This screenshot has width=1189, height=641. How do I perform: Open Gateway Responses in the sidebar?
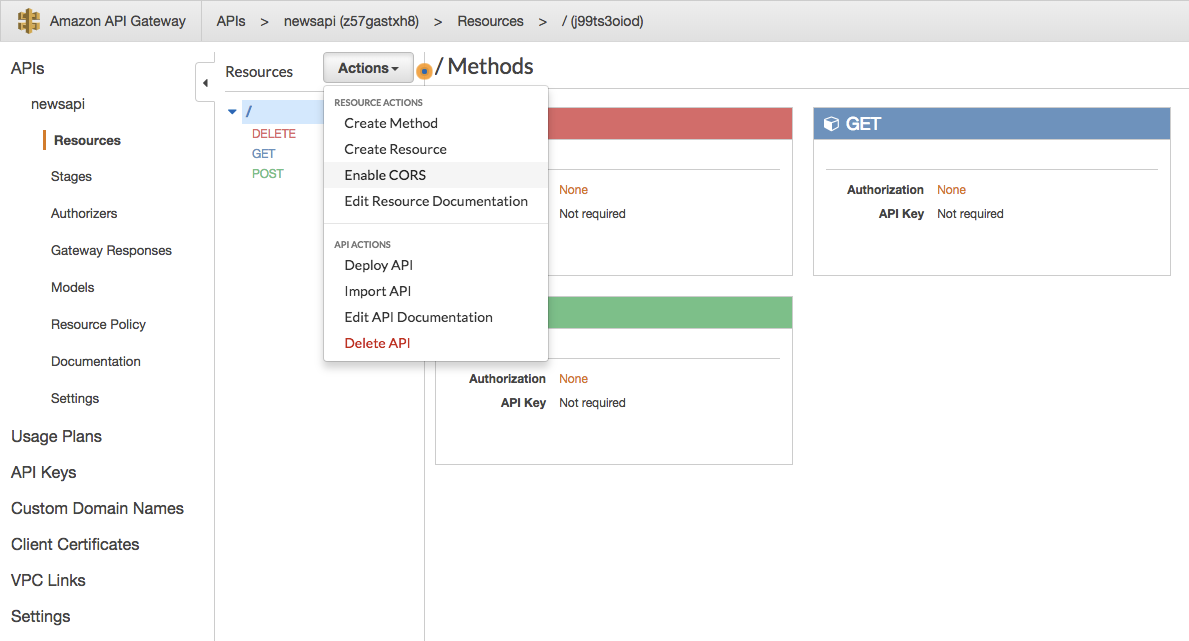[x=111, y=250]
